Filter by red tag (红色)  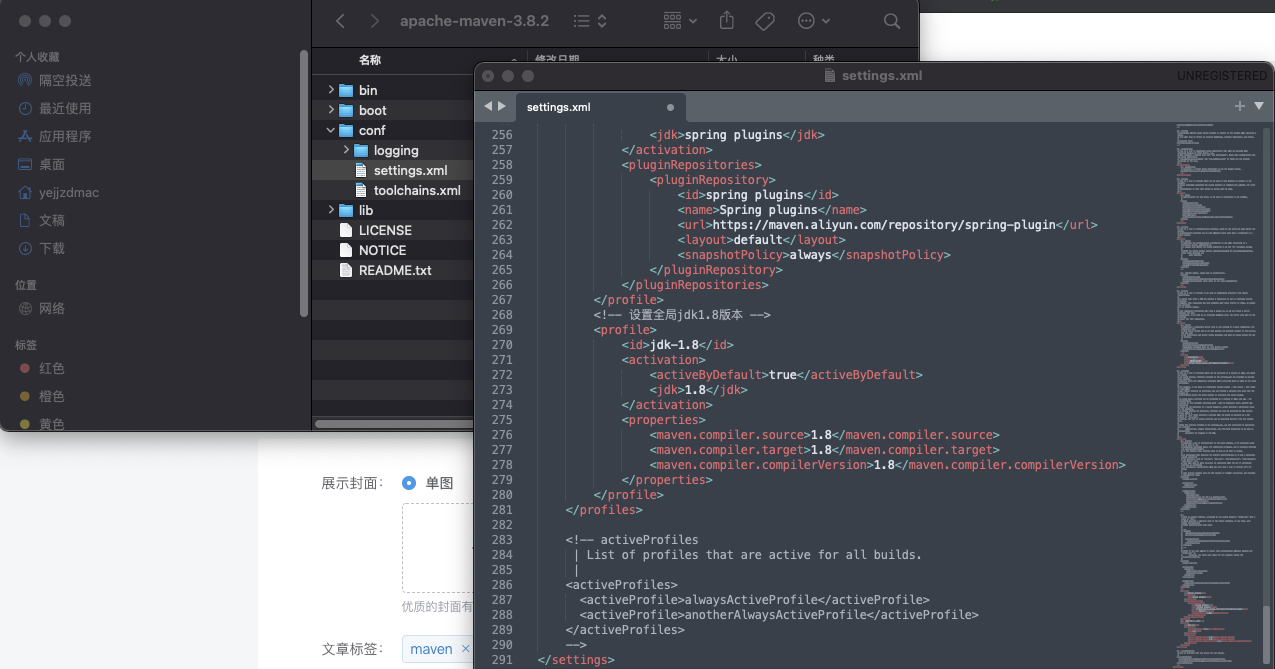[x=52, y=368]
